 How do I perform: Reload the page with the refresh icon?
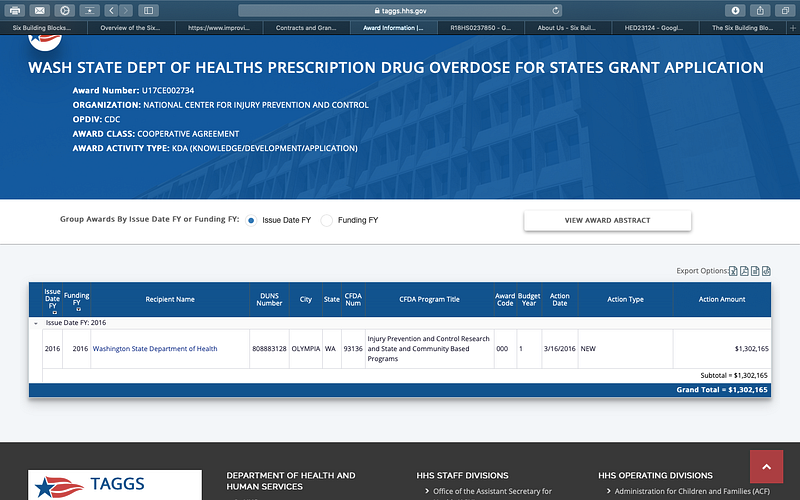pyautogui.click(x=556, y=10)
